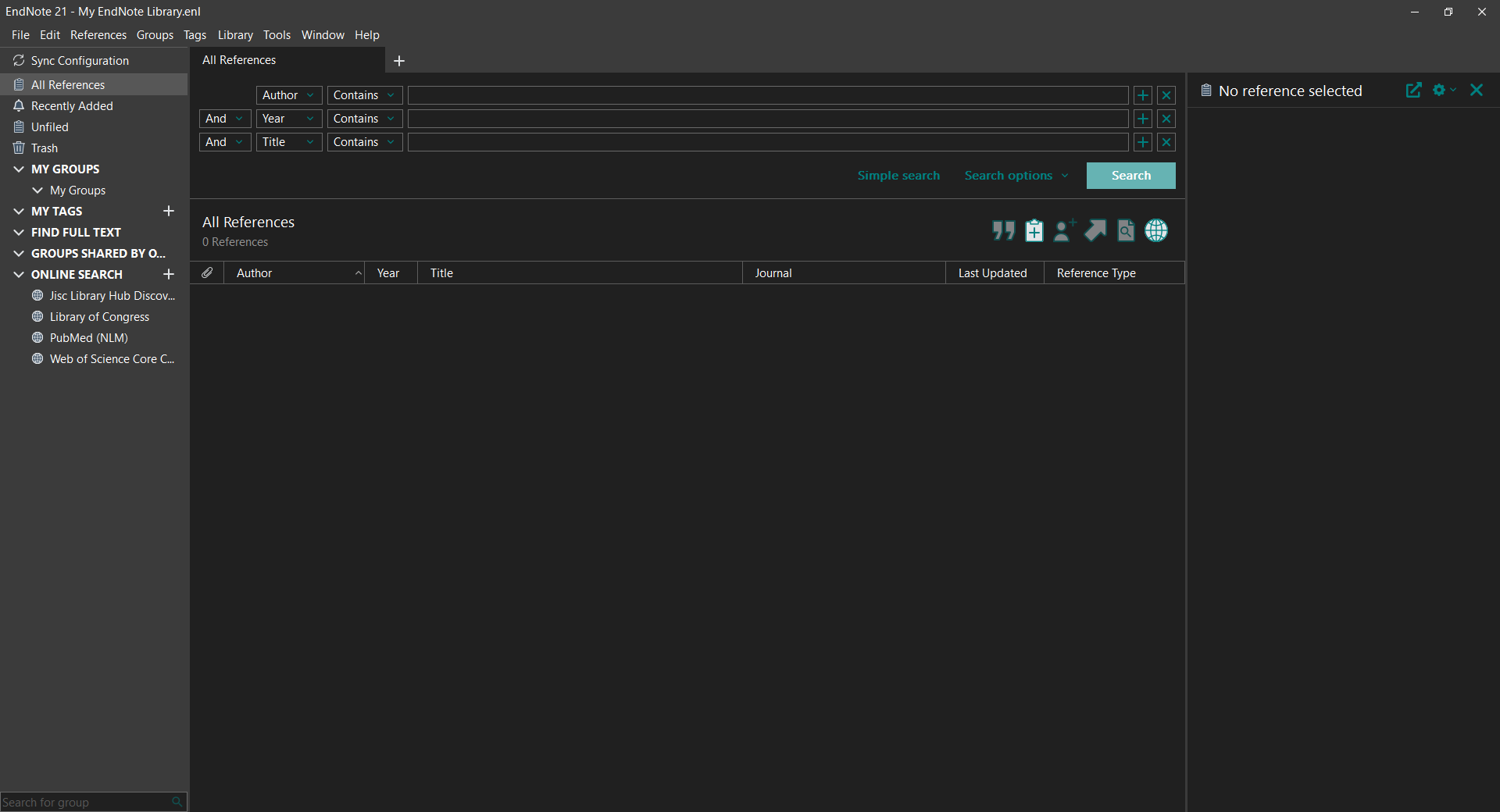Switch to Simple search
Image resolution: width=1500 pixels, height=812 pixels.
click(898, 176)
